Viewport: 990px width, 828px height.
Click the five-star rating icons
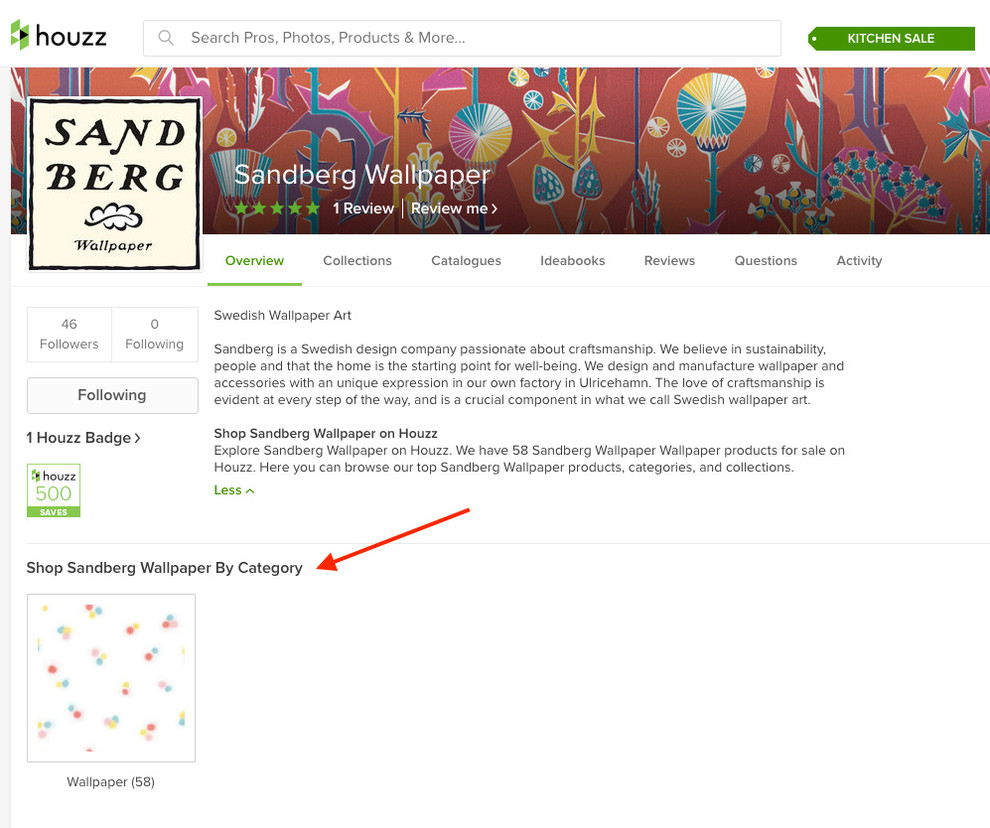coord(277,208)
